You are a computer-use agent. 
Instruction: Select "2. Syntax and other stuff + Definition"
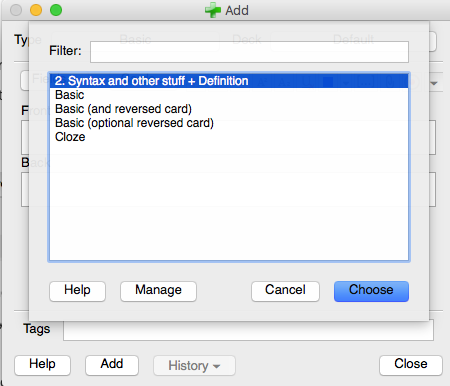point(229,81)
